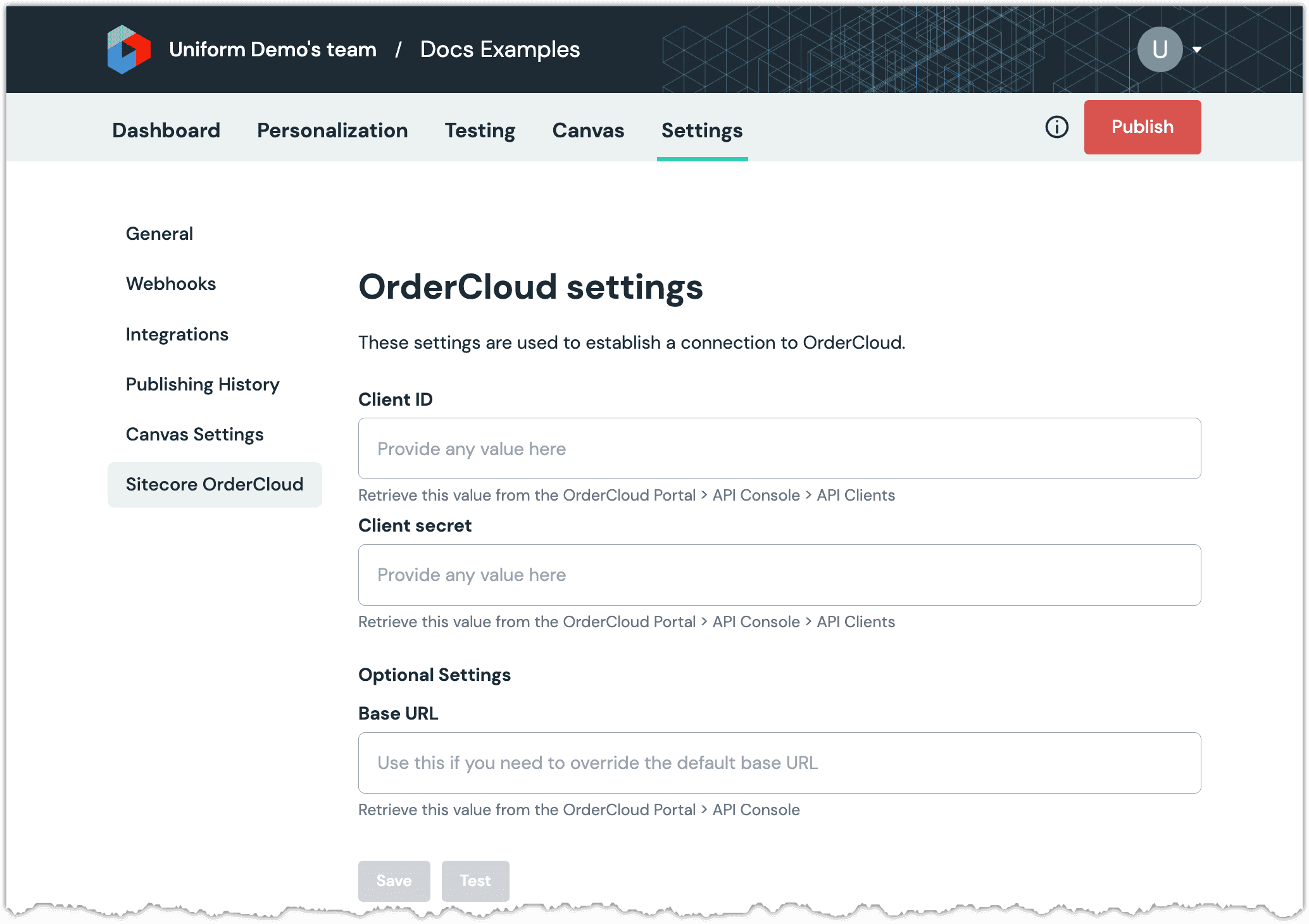Viewport: 1309px width, 924px height.
Task: Open the info circle icon
Action: pyautogui.click(x=1056, y=127)
